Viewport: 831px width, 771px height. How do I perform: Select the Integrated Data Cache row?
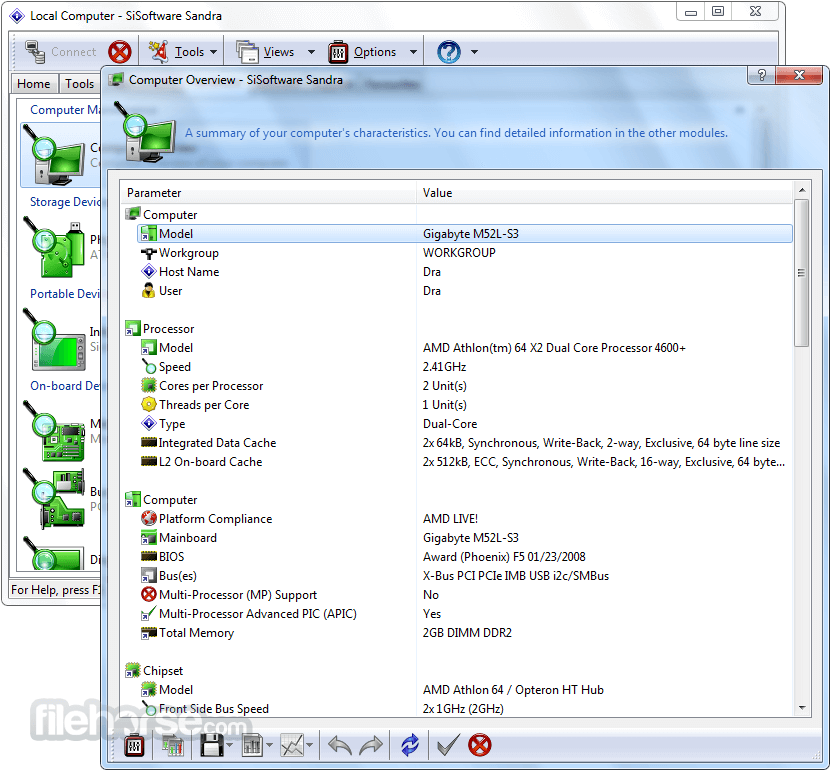[465, 443]
